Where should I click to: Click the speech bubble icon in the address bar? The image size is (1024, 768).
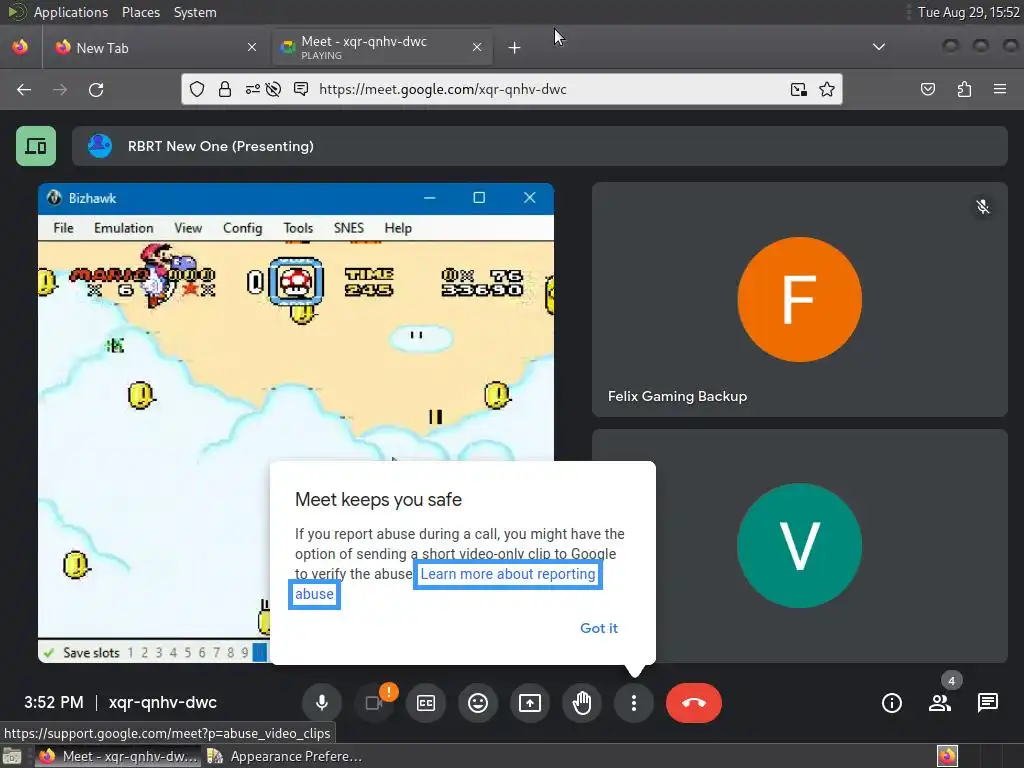click(x=301, y=89)
